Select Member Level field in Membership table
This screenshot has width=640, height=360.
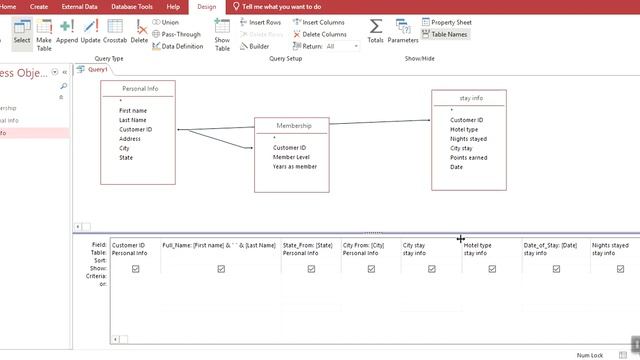tap(291, 157)
